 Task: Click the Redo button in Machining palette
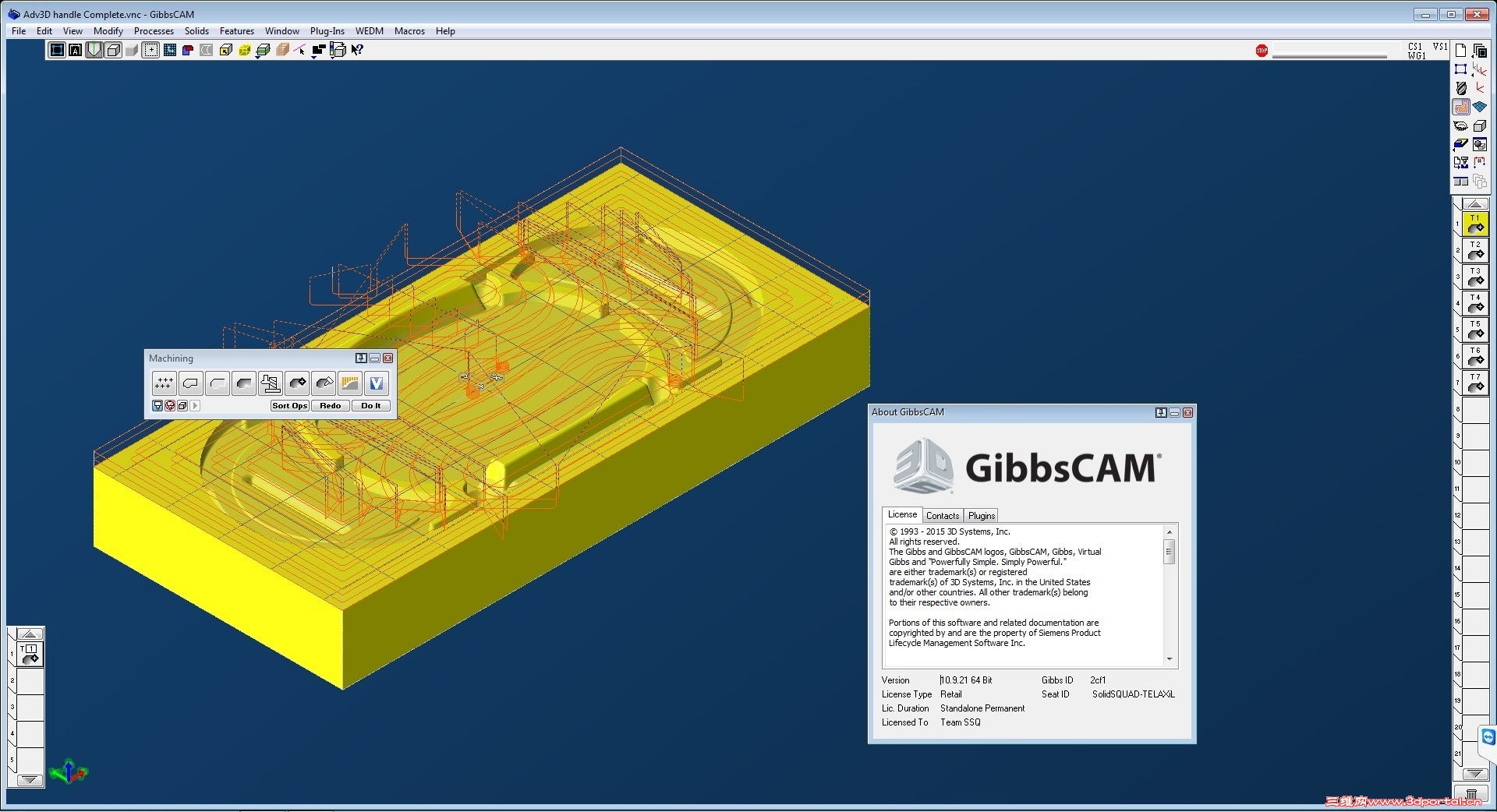point(331,406)
